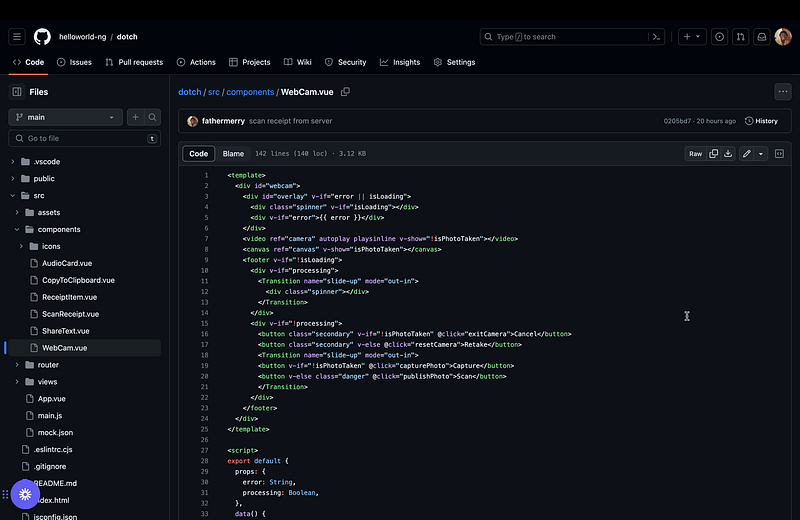Download the raw WebCam.vue file

[728, 154]
